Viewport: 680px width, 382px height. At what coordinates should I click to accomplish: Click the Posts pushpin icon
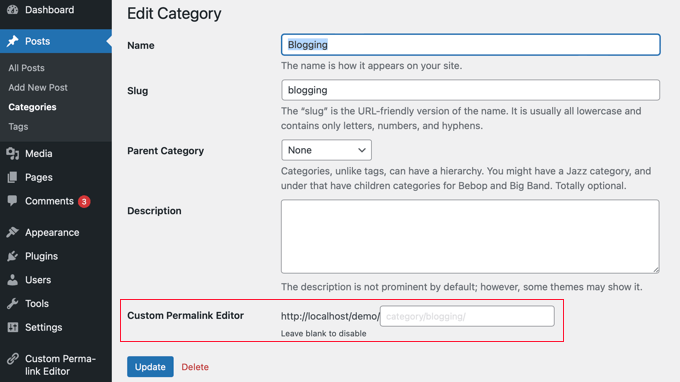(13, 41)
